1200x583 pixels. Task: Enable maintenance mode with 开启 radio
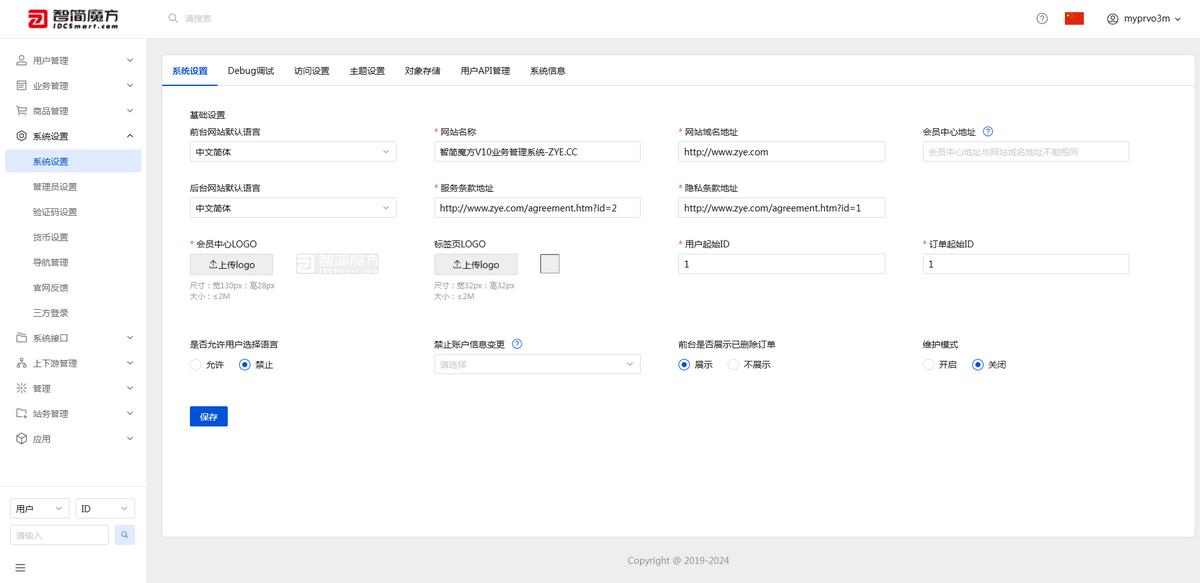pos(929,365)
